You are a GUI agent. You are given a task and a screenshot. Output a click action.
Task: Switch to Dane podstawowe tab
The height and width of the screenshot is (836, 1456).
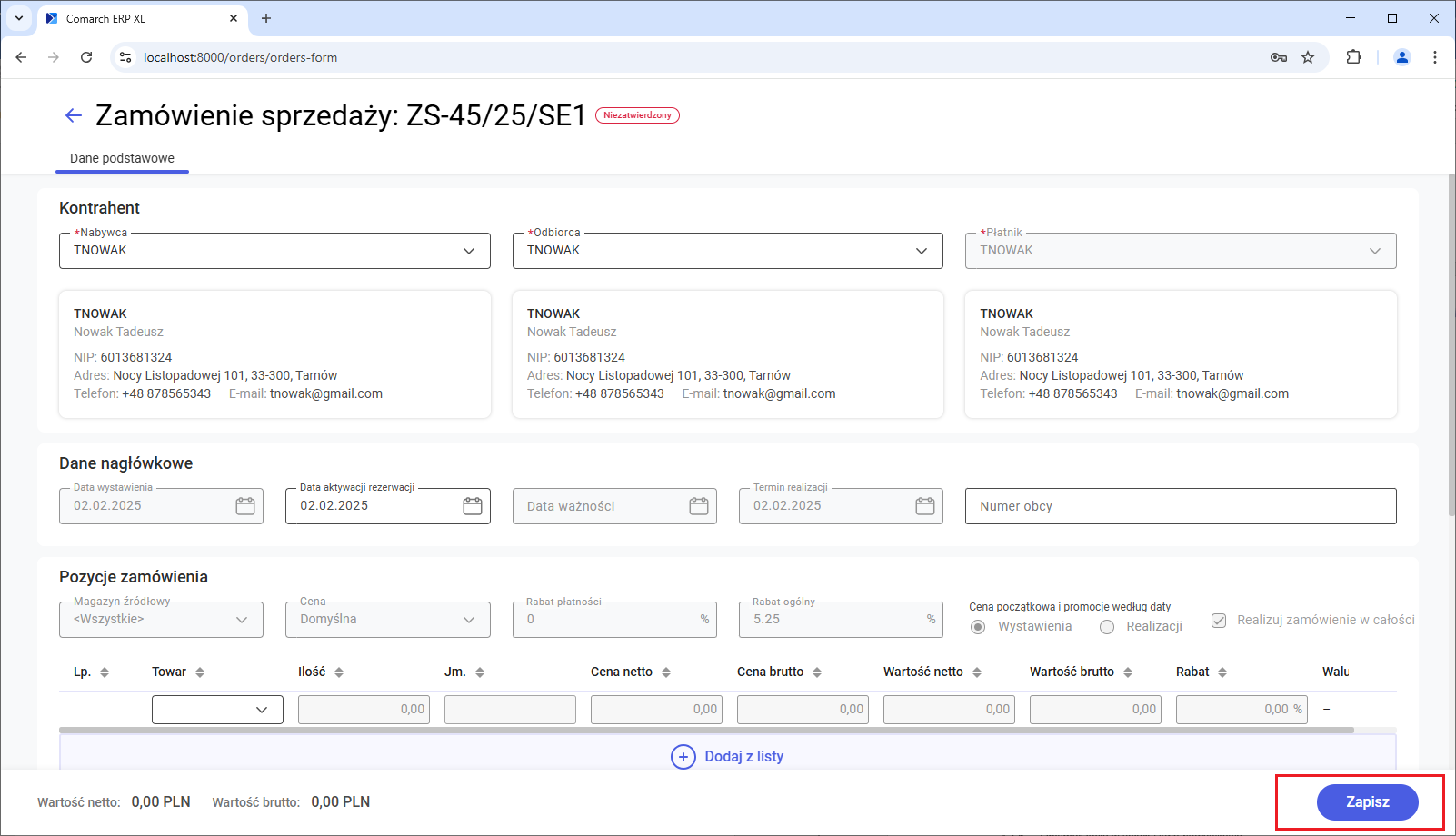point(122,158)
